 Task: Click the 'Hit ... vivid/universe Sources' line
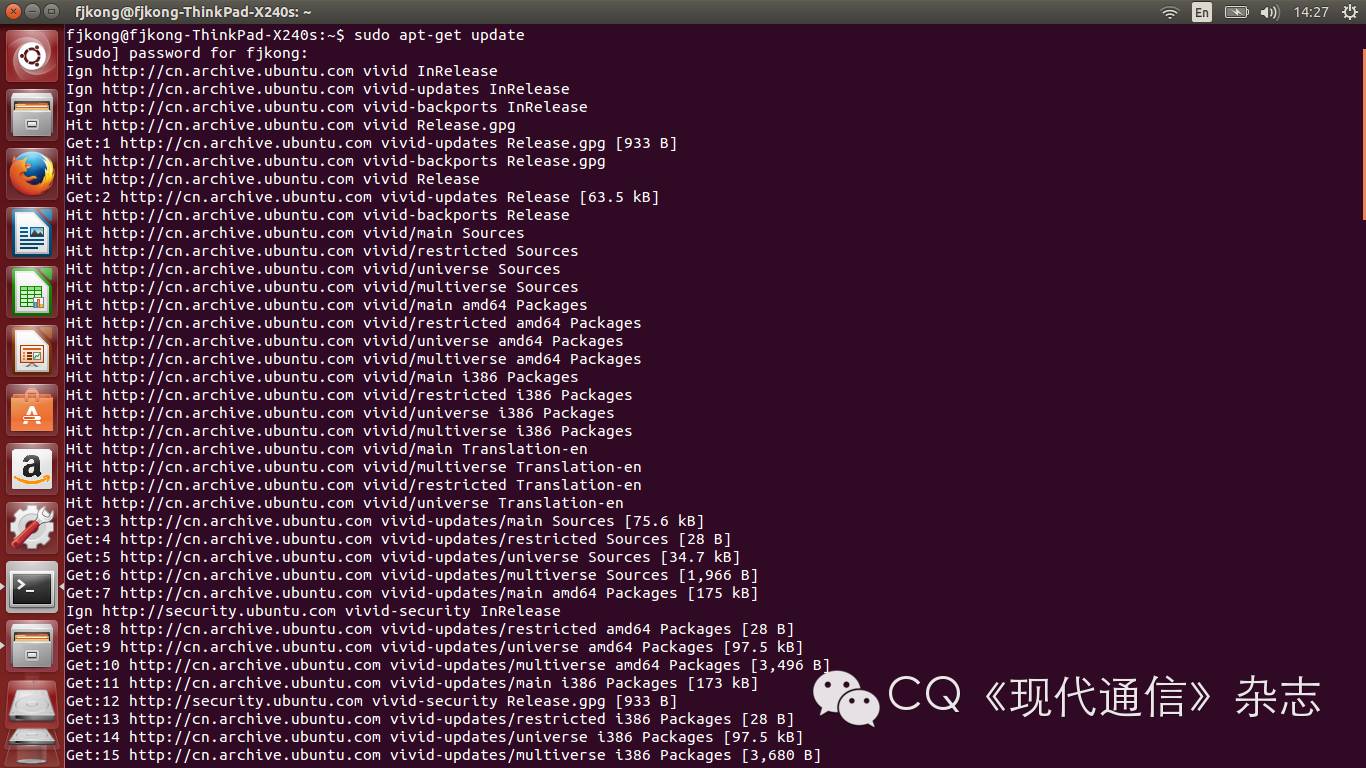coord(313,269)
